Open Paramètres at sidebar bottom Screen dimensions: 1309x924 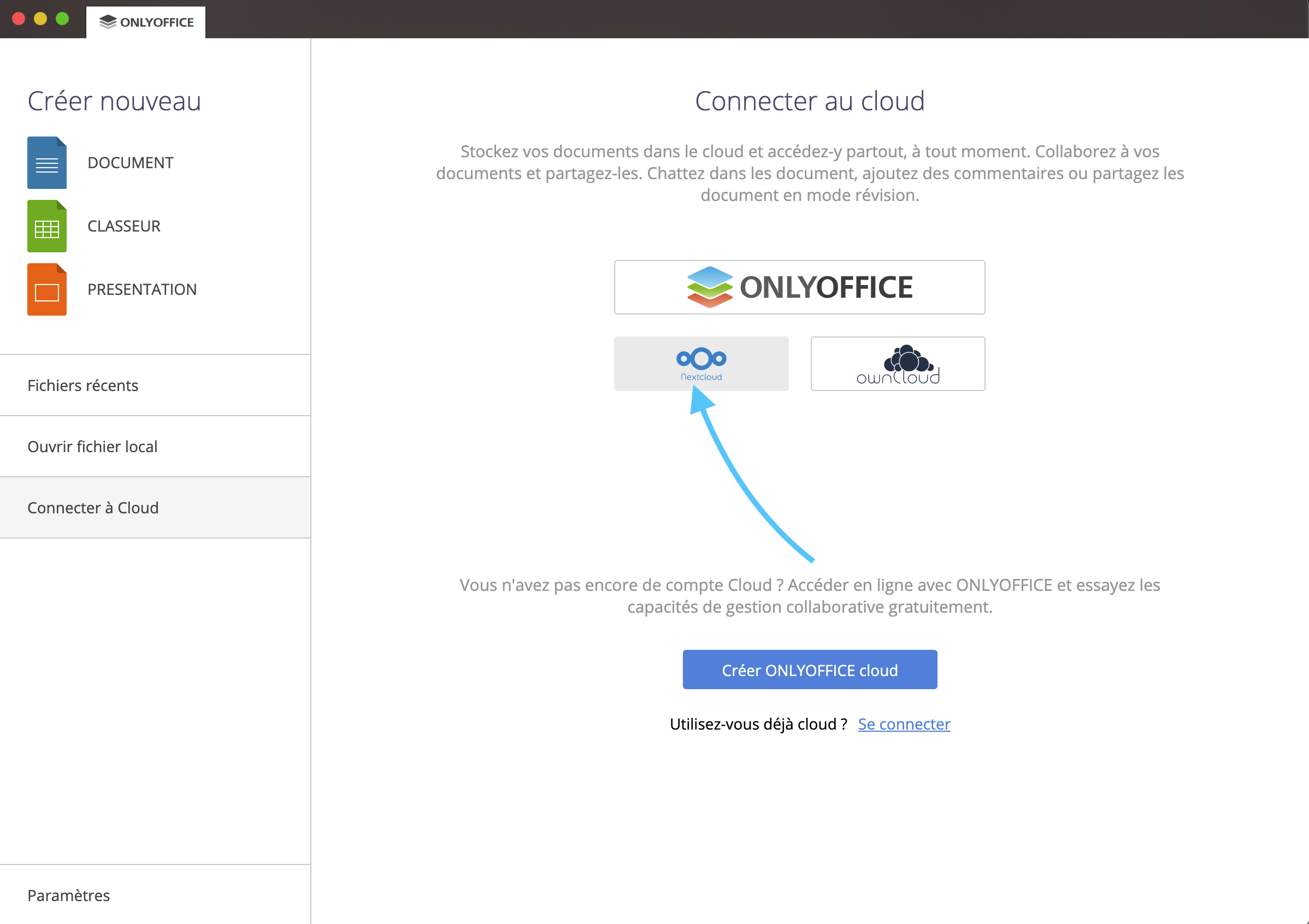[155, 895]
